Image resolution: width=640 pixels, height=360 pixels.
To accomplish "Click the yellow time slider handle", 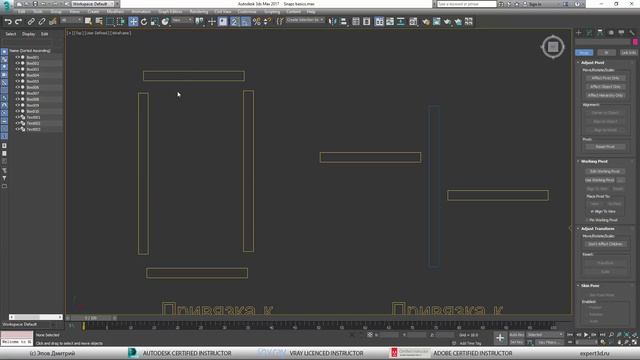I will pyautogui.click(x=84, y=326).
